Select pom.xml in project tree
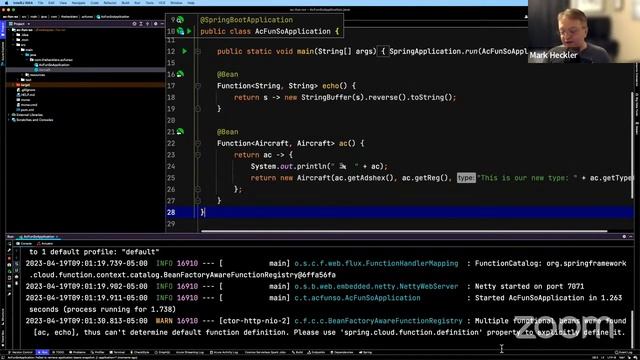This screenshot has height=360, width=640. click(25, 109)
